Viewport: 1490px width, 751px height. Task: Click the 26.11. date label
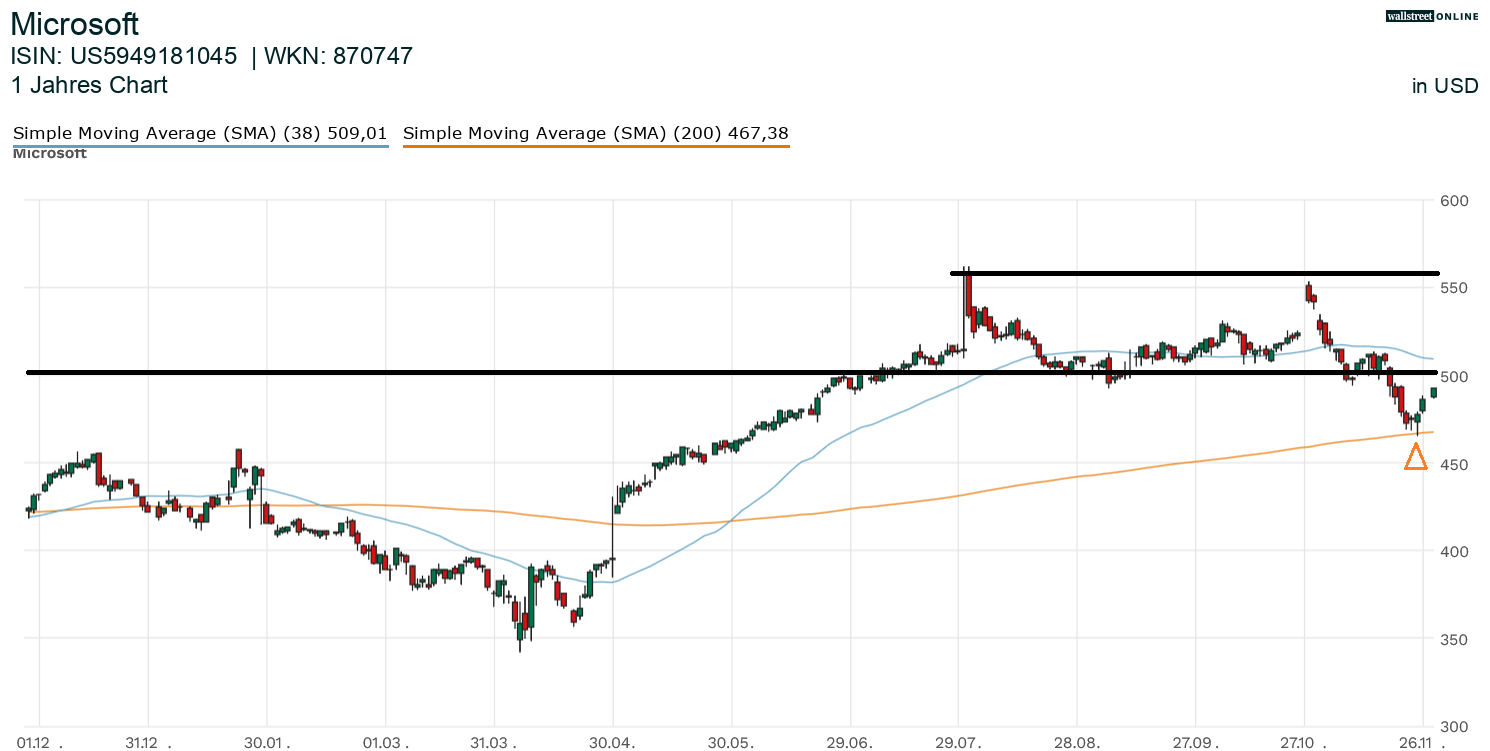[1422, 743]
